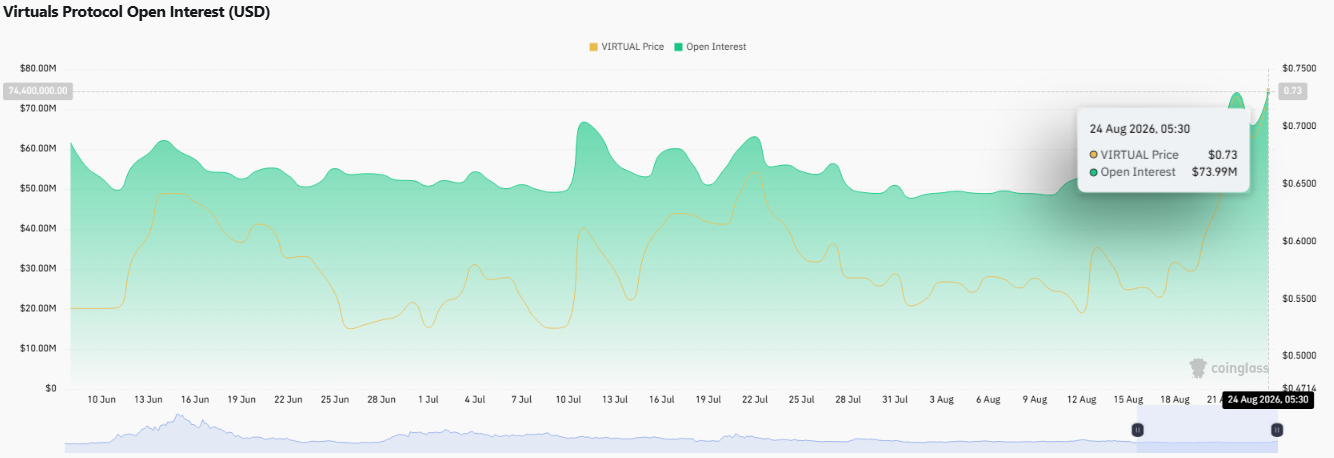Click the $0.7000 price axis label
The height and width of the screenshot is (458, 1334).
[x=1299, y=126]
